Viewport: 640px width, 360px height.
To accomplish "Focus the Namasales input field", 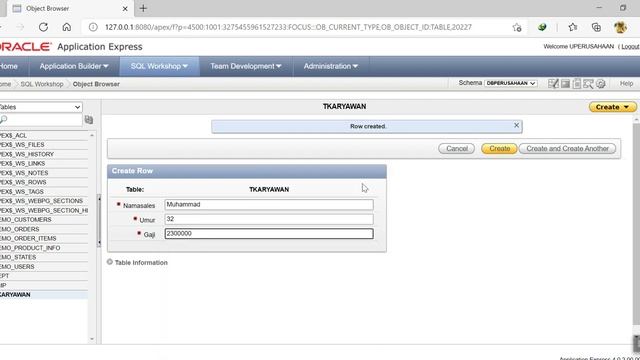I will coord(269,204).
